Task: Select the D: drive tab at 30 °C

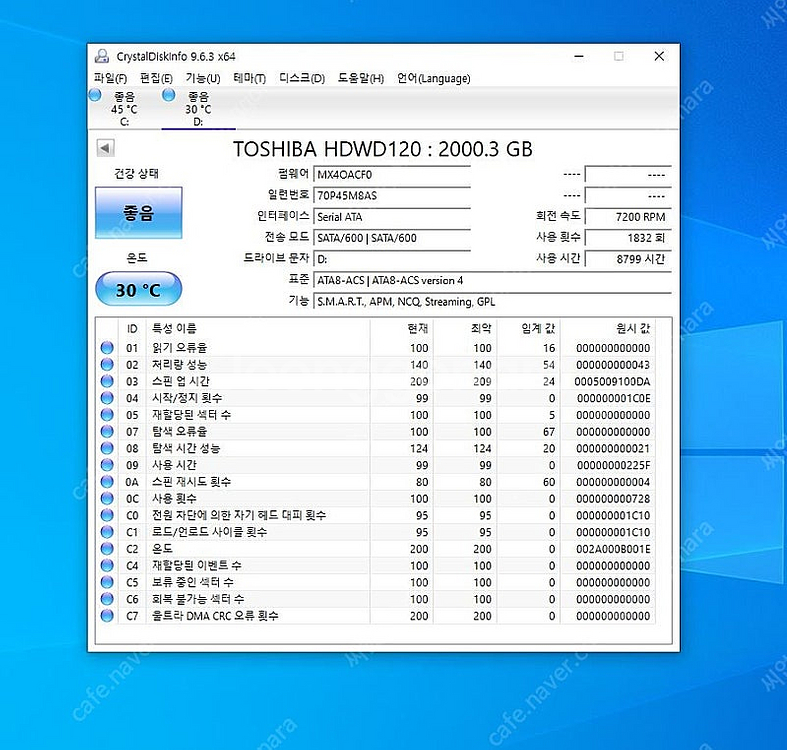Action: pyautogui.click(x=198, y=108)
